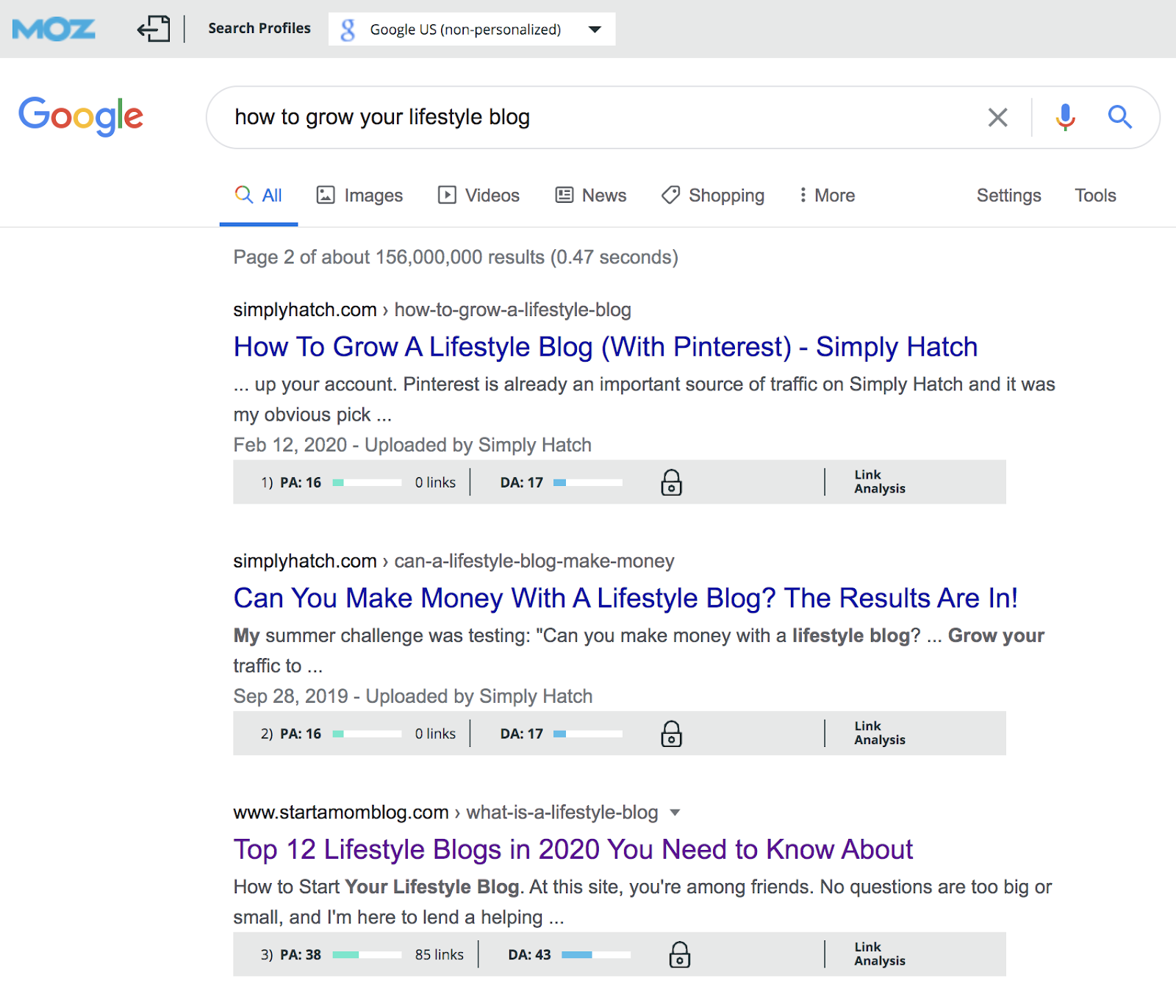The image size is (1176, 1008).
Task: Open the Google US search profile dropdown
Action: (x=472, y=29)
